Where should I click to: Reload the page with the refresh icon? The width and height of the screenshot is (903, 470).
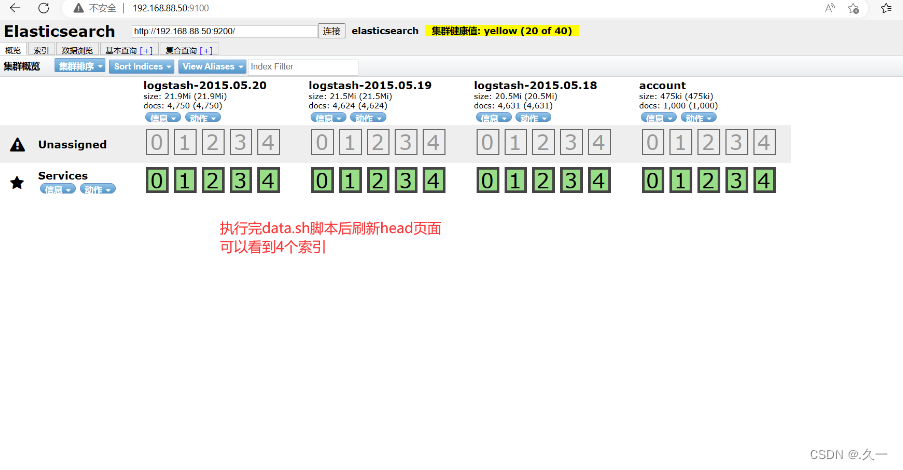pyautogui.click(x=44, y=8)
